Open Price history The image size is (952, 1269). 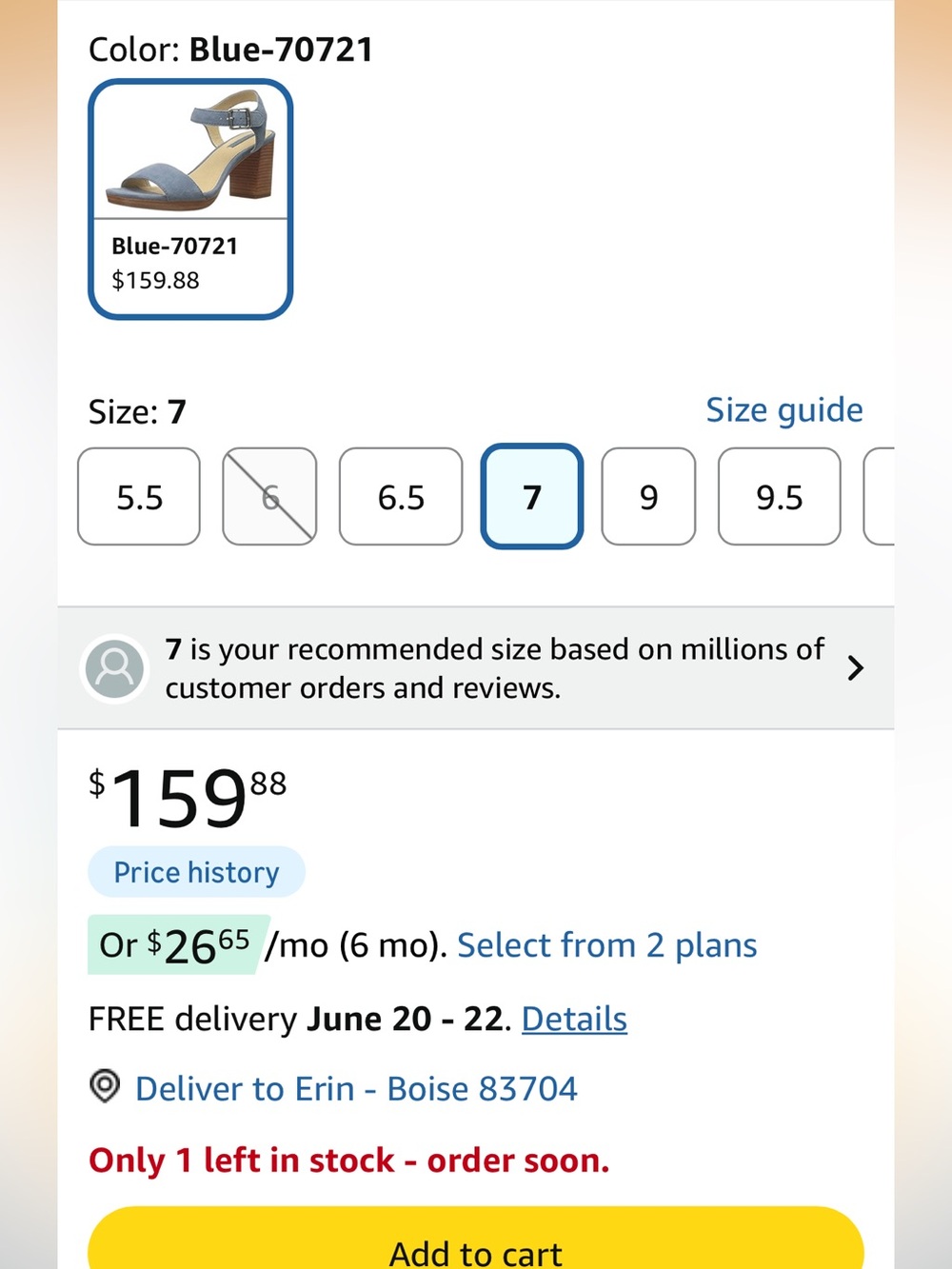(x=196, y=872)
